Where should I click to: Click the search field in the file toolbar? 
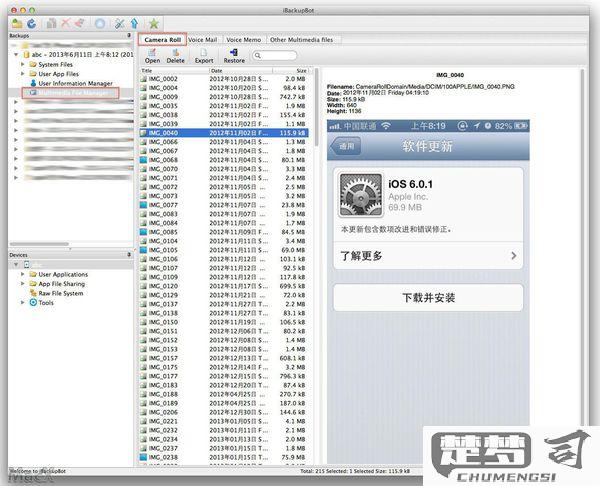(x=274, y=55)
